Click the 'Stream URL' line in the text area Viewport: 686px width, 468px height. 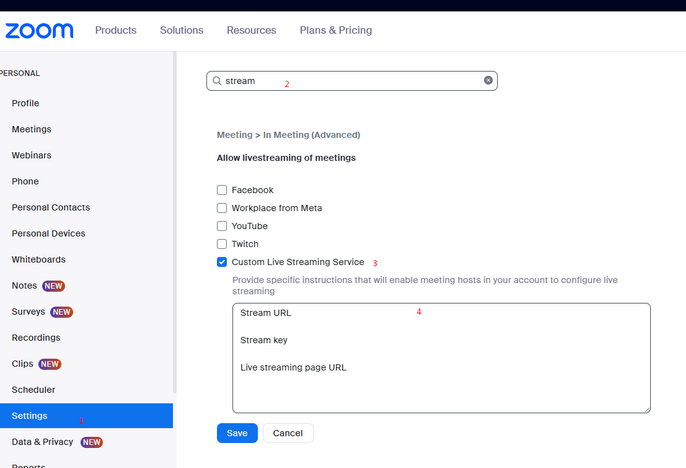[266, 313]
